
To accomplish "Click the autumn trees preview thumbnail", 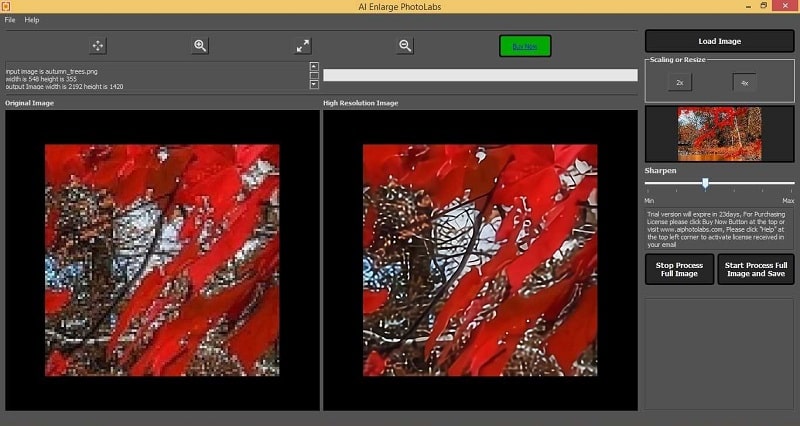I will point(719,134).
